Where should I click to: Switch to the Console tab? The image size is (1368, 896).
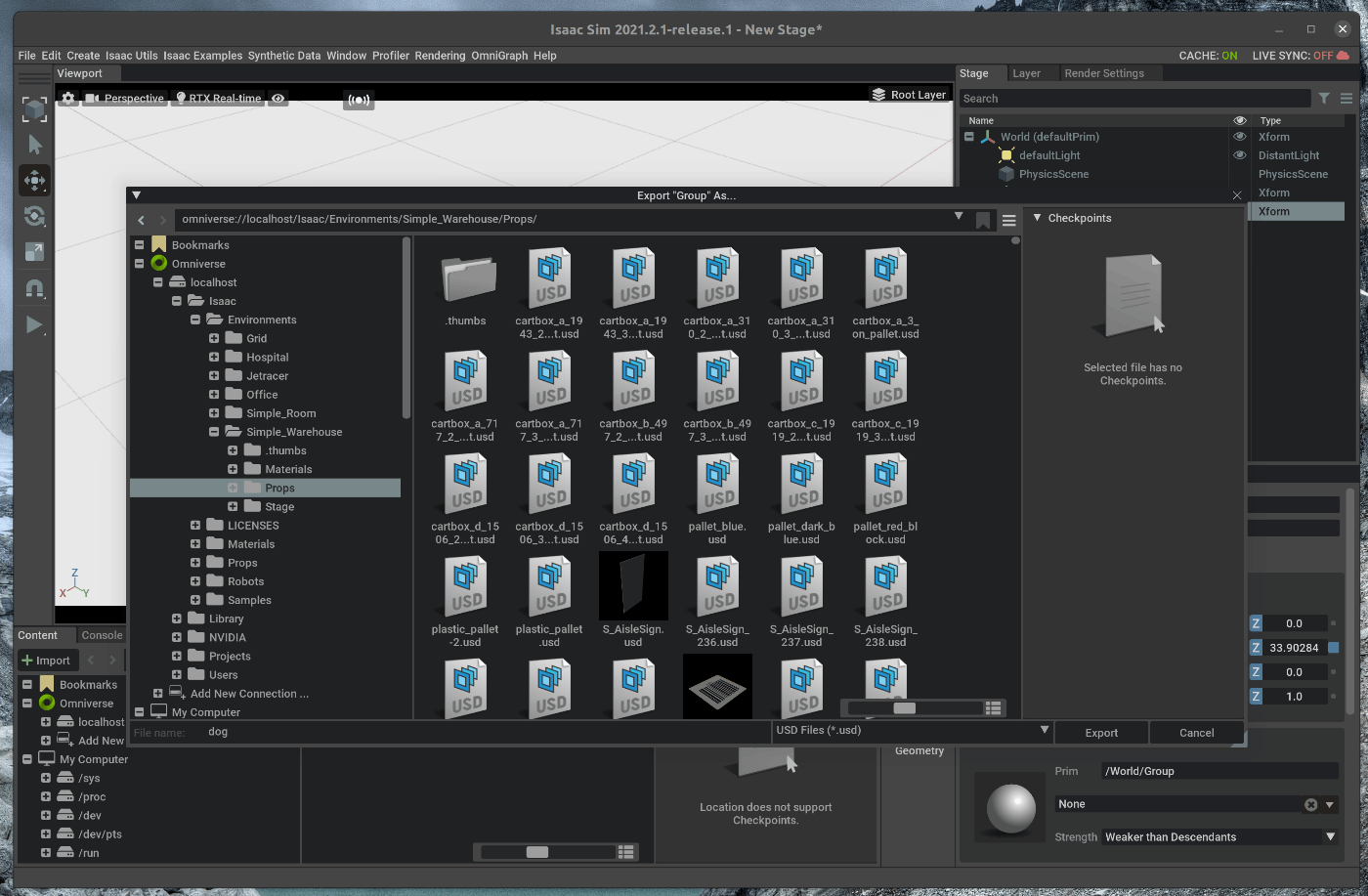[102, 635]
